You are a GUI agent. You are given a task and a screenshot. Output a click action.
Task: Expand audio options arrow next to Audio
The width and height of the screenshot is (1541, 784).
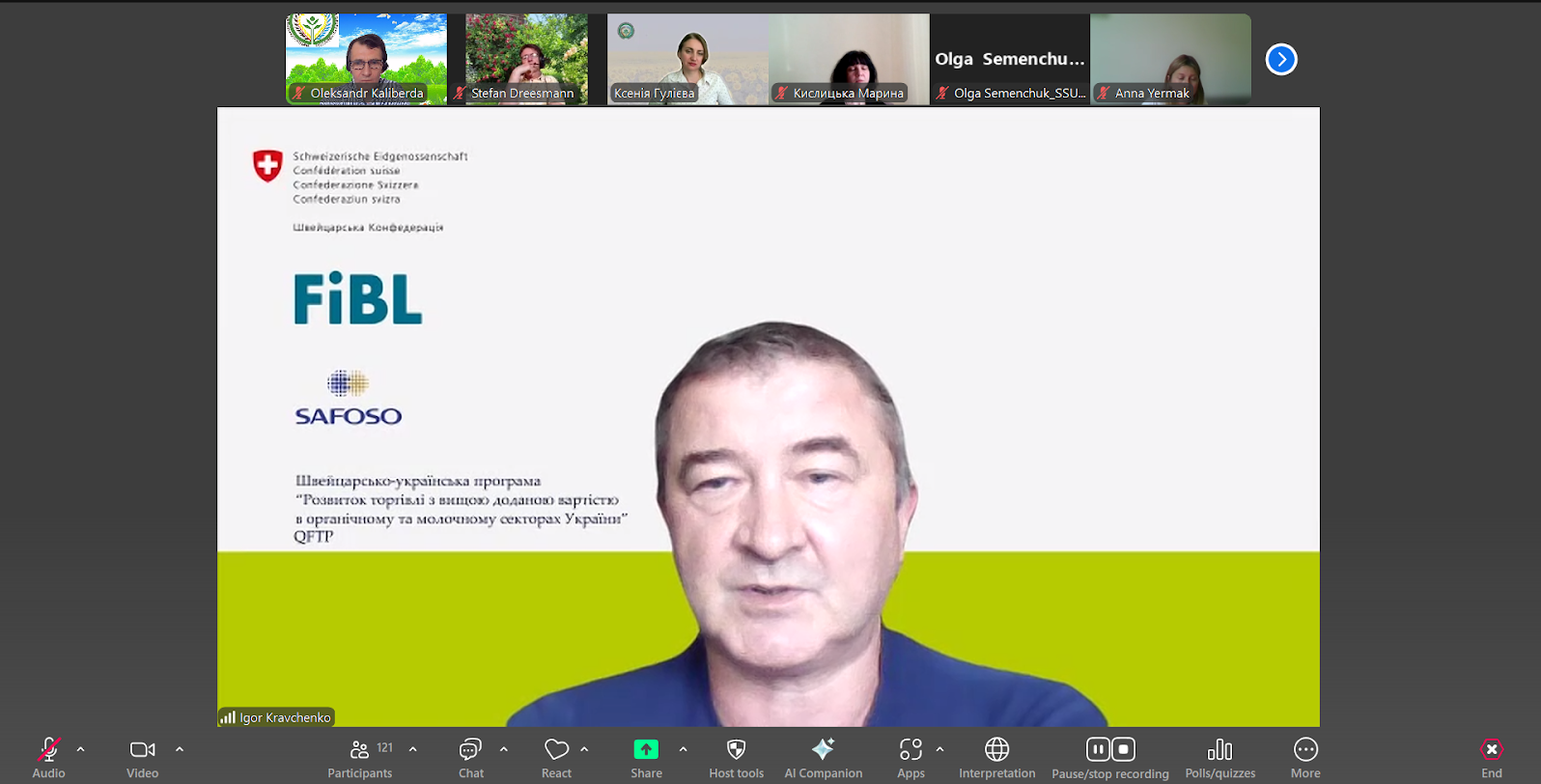81,749
